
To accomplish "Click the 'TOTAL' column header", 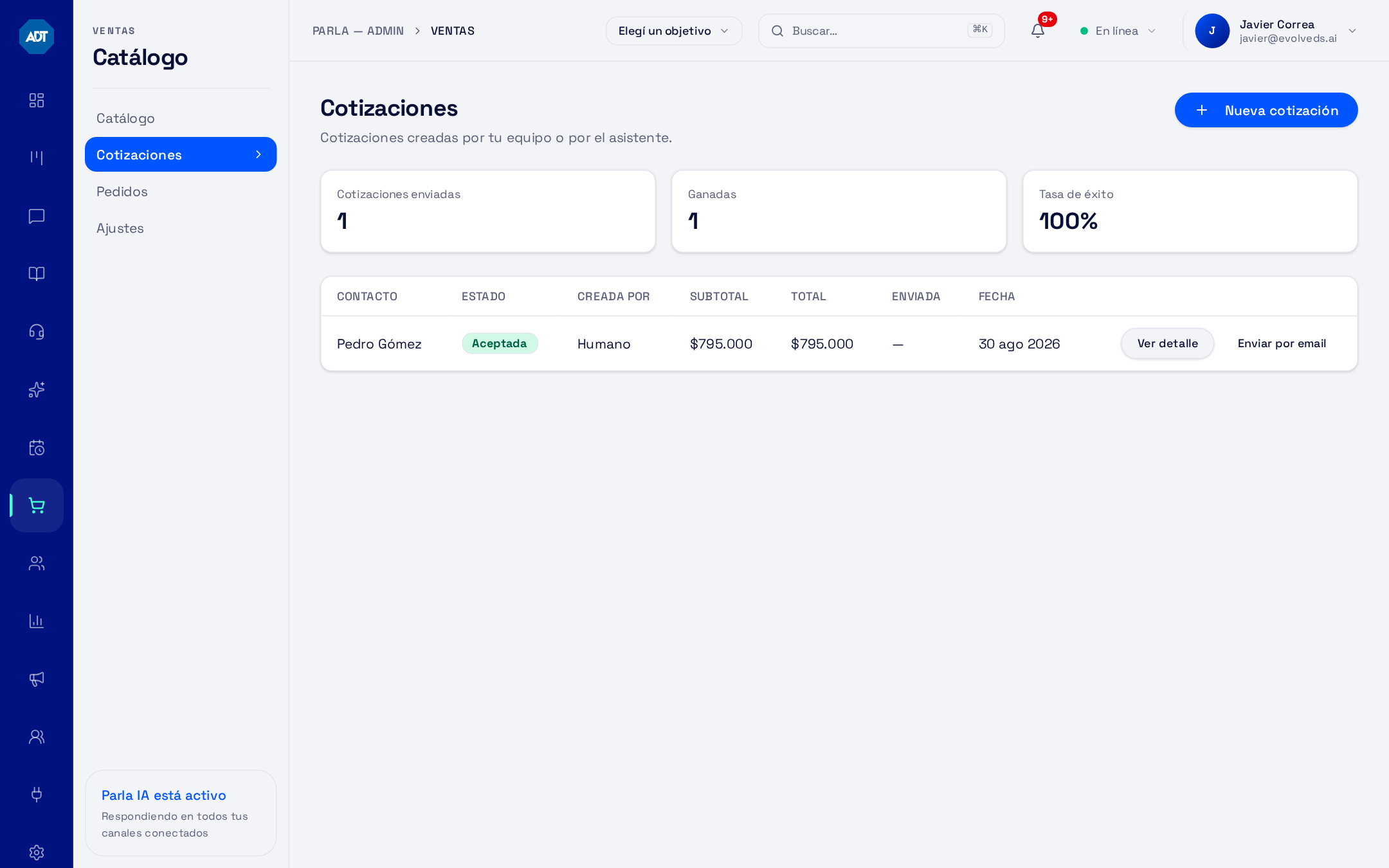I will point(808,296).
